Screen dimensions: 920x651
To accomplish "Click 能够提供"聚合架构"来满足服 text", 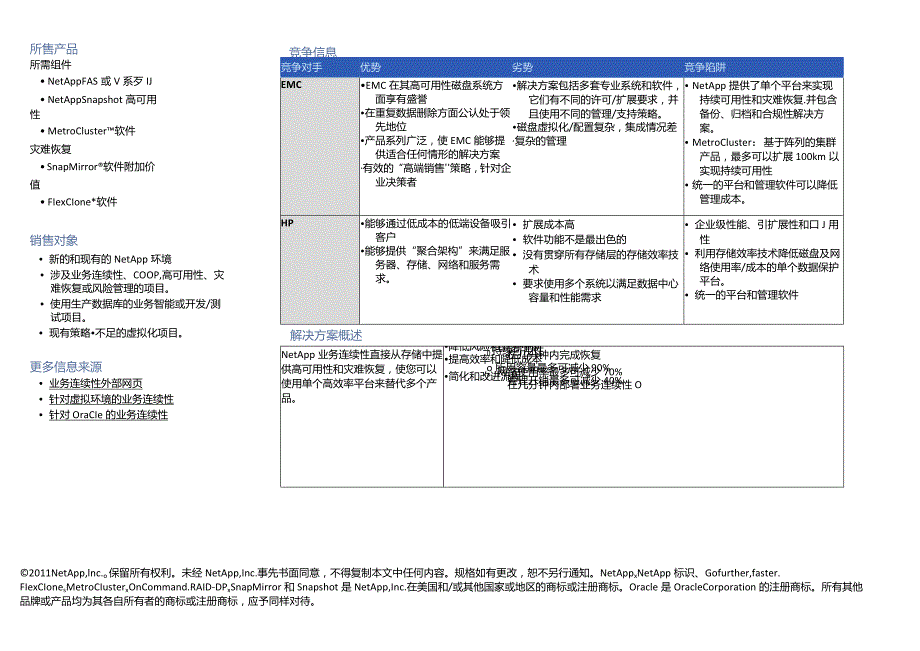I will click(437, 251).
